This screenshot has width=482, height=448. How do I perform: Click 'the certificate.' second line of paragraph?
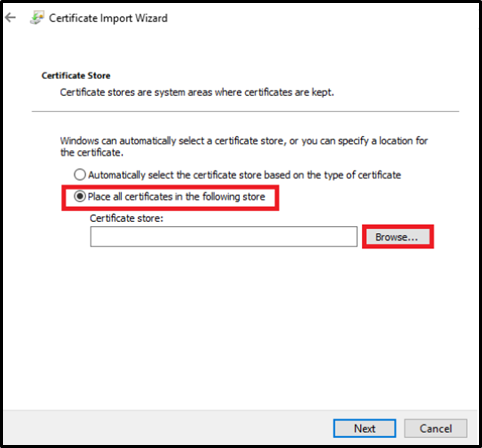click(x=92, y=153)
